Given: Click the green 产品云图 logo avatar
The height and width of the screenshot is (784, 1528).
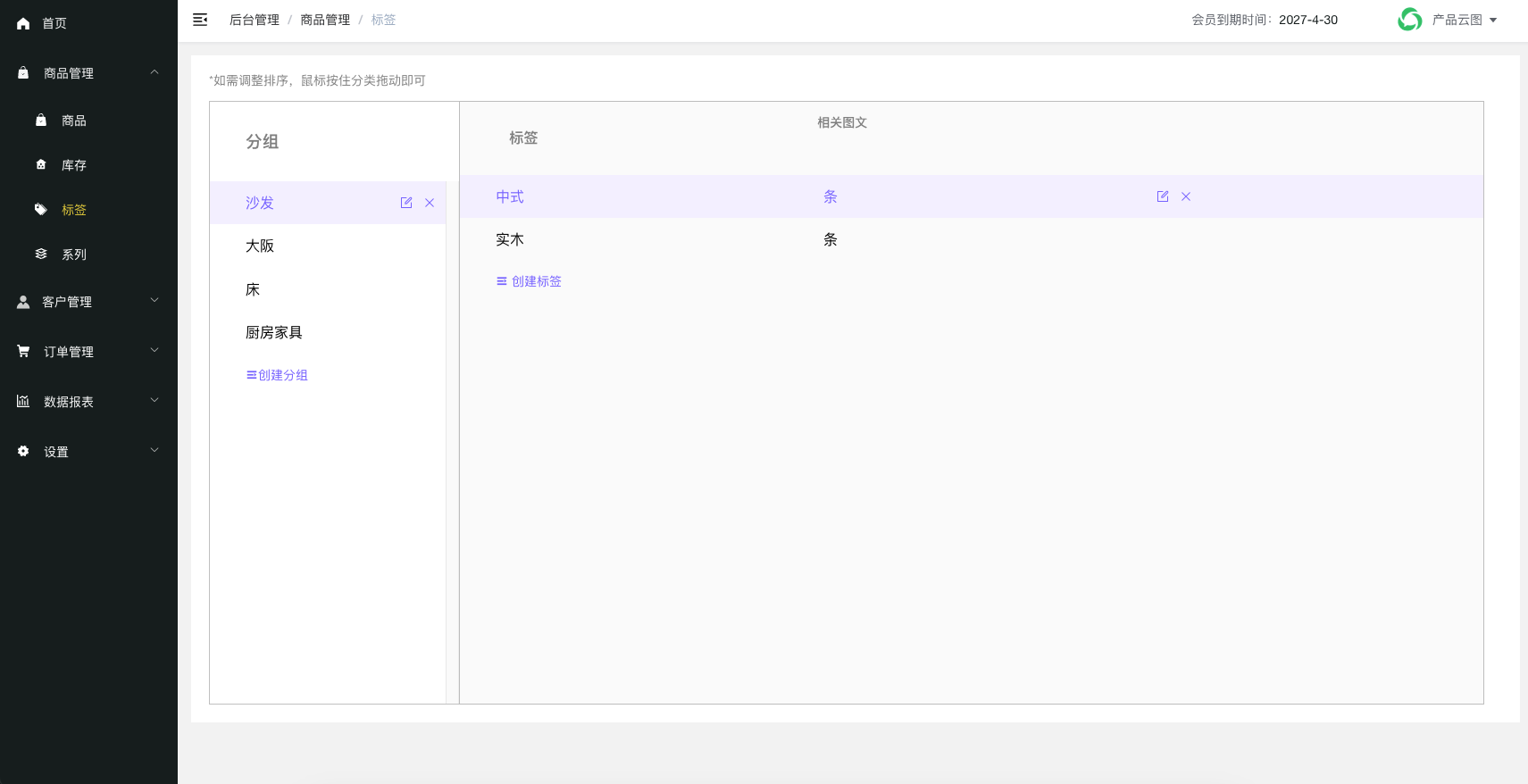Looking at the screenshot, I should click(x=1410, y=19).
